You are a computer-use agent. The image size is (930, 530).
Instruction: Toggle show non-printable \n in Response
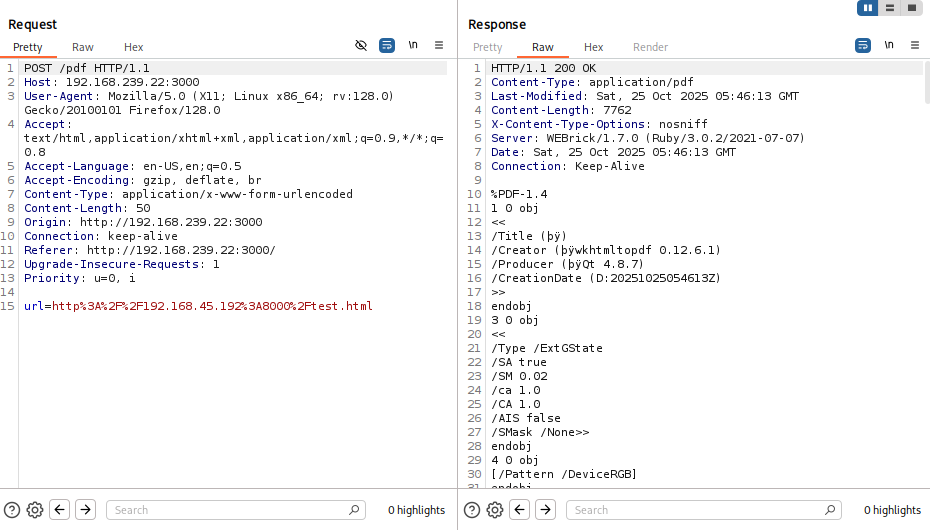click(x=889, y=46)
